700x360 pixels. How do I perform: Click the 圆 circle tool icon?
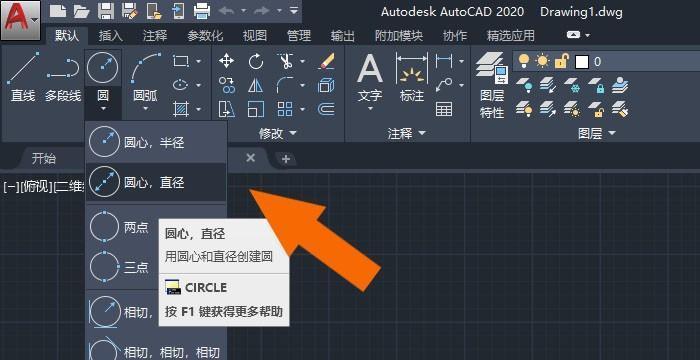(103, 68)
